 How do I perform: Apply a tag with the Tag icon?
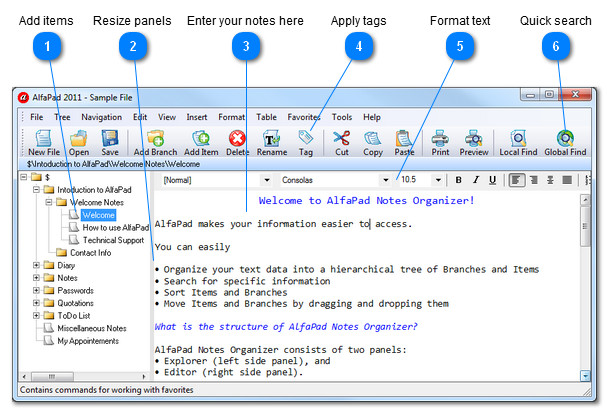(x=306, y=142)
